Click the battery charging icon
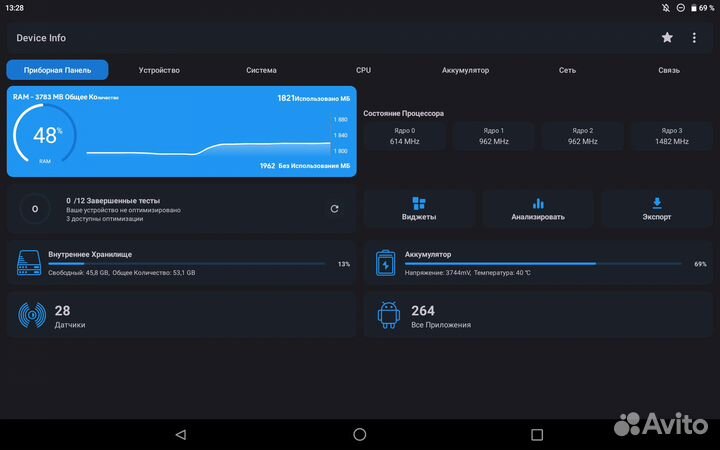The height and width of the screenshot is (450, 720). [x=385, y=264]
